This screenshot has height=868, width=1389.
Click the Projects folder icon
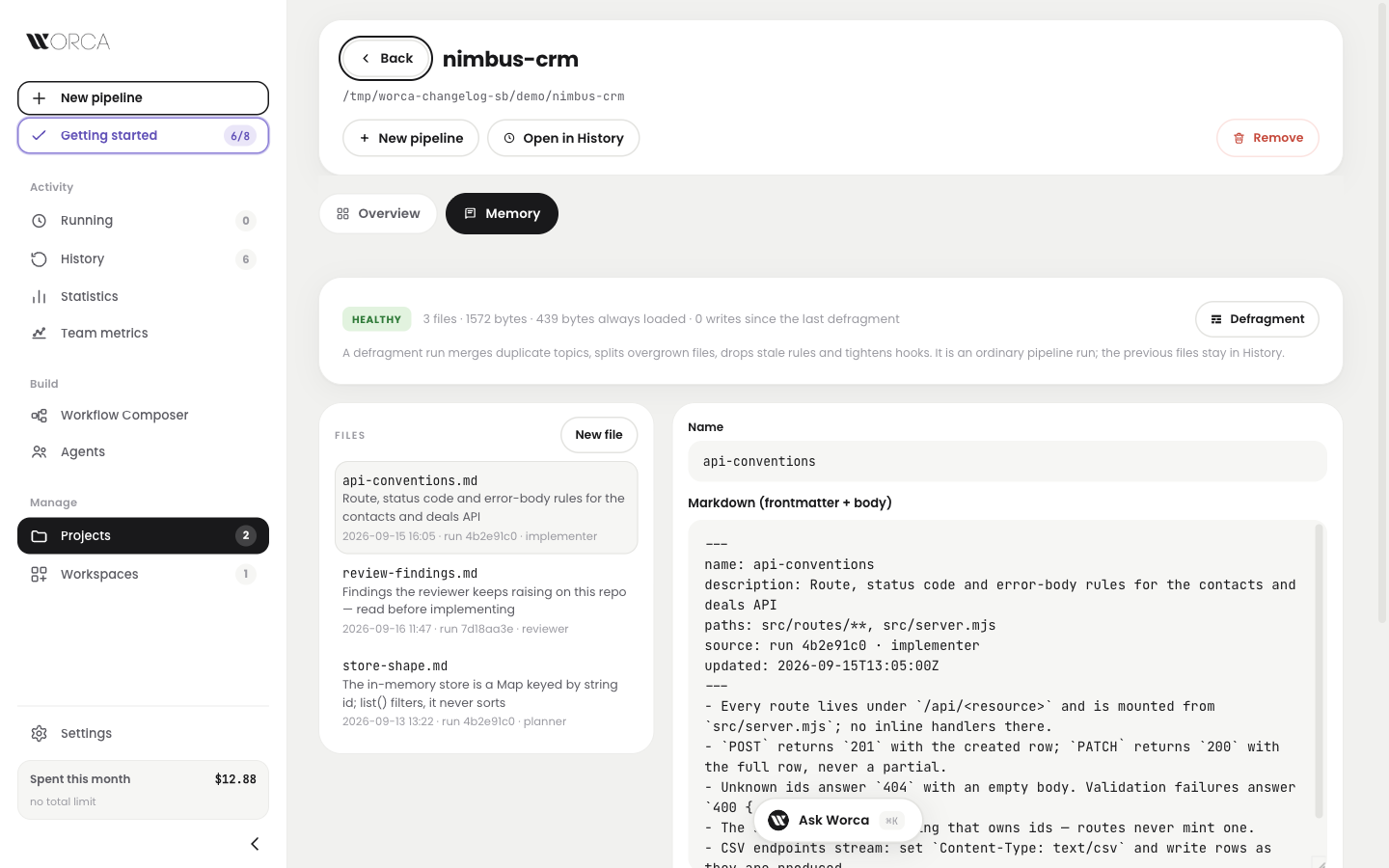pos(39,536)
